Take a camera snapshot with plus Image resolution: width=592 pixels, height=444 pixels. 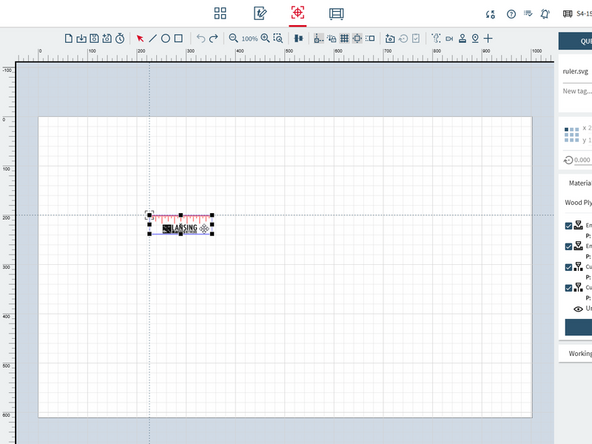click(x=390, y=38)
